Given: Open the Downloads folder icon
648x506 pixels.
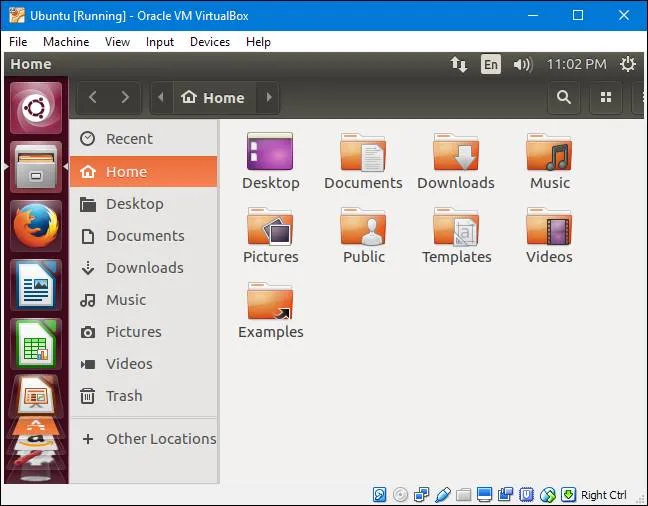Looking at the screenshot, I should (455, 154).
